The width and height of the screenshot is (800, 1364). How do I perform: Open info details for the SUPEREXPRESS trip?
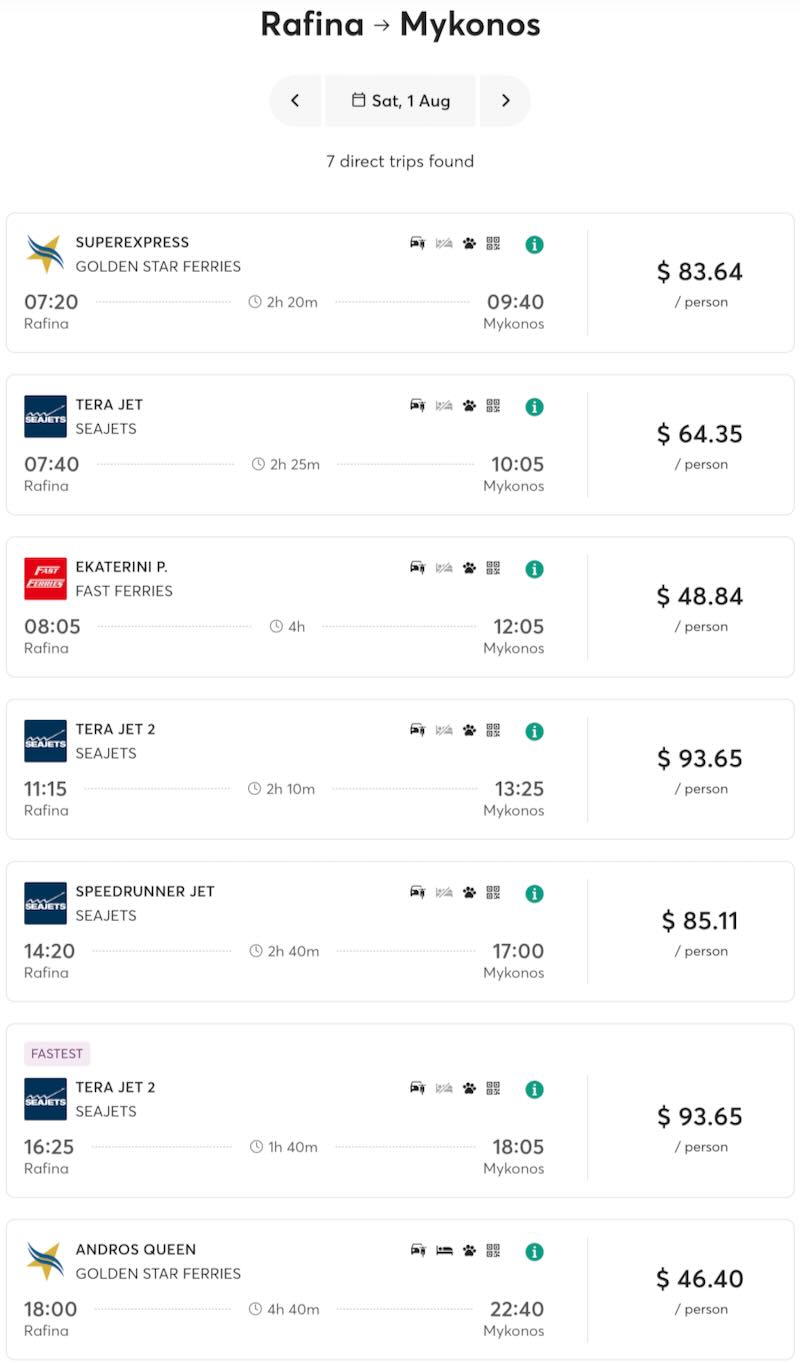[x=533, y=244]
